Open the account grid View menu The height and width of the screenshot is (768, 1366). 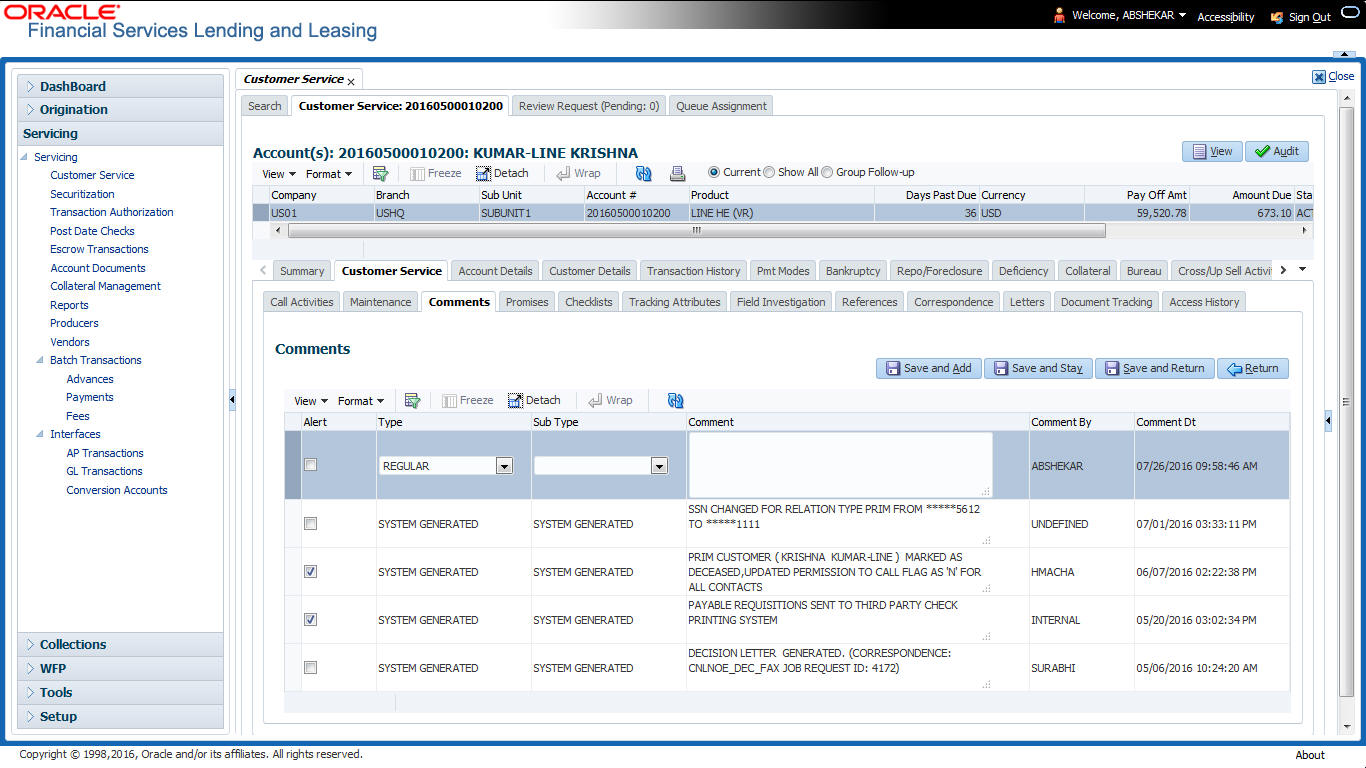pos(279,174)
